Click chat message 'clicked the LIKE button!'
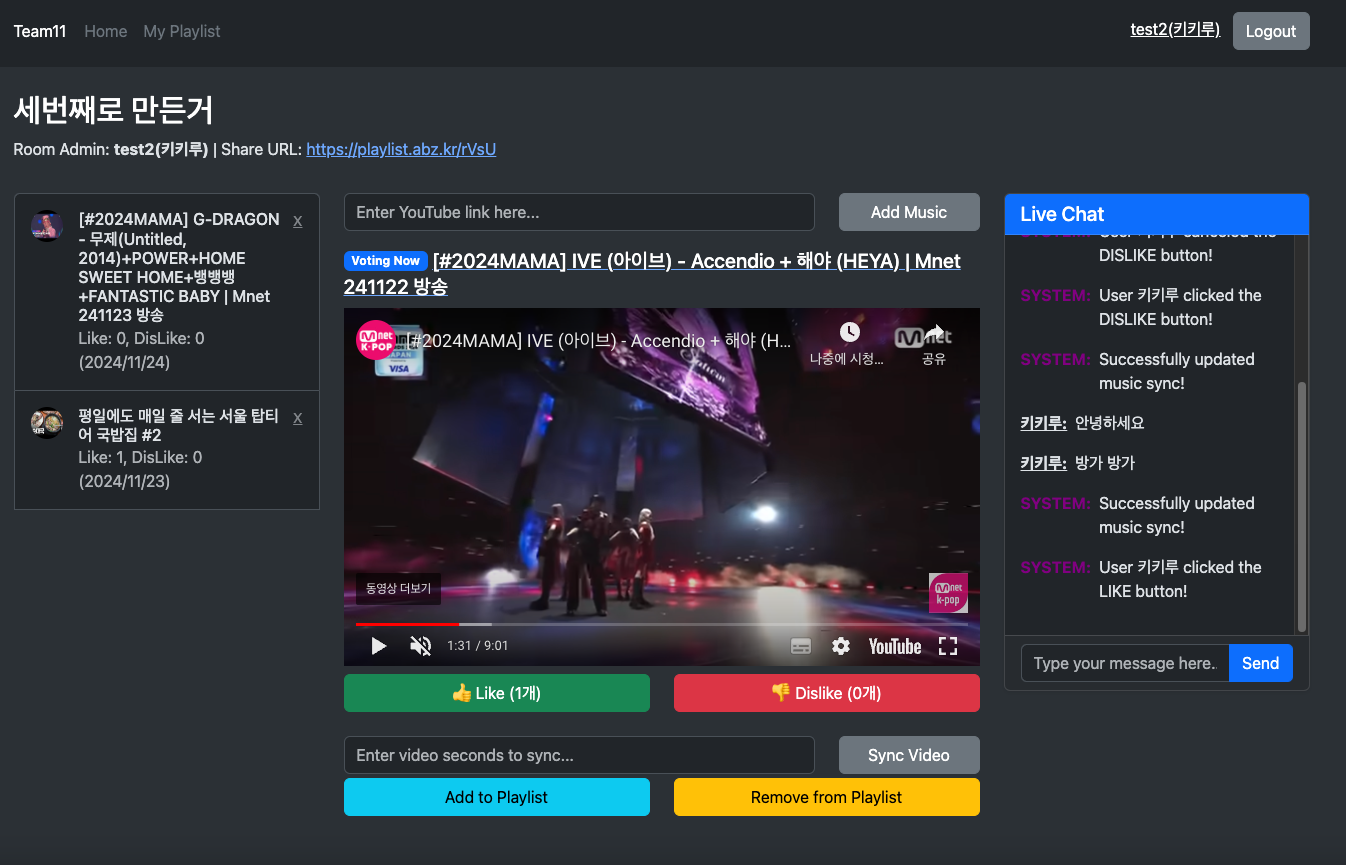The image size is (1346, 865). tap(1180, 579)
